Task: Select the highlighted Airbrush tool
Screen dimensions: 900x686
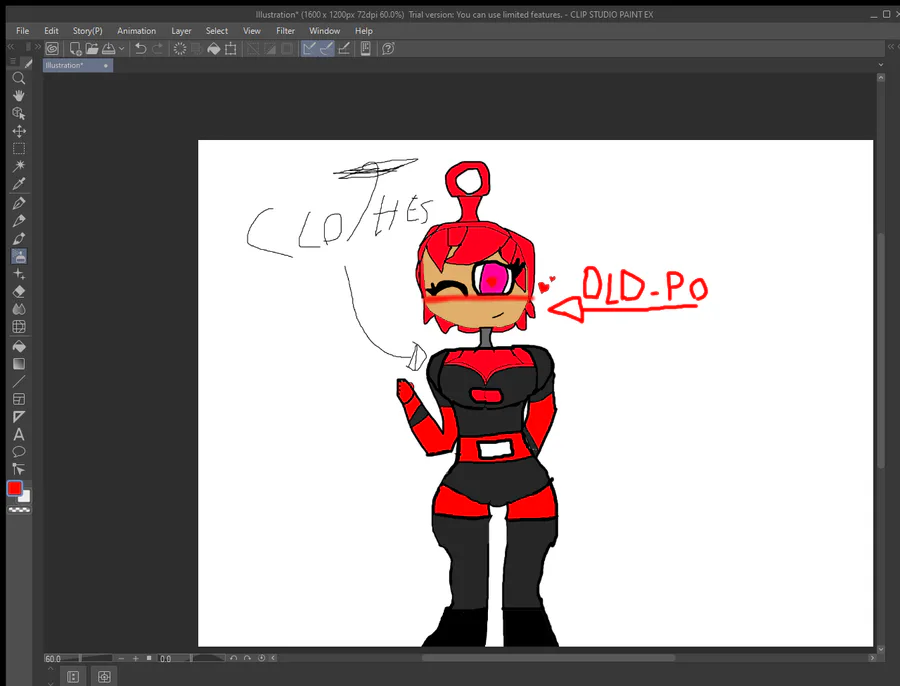Action: click(19, 256)
